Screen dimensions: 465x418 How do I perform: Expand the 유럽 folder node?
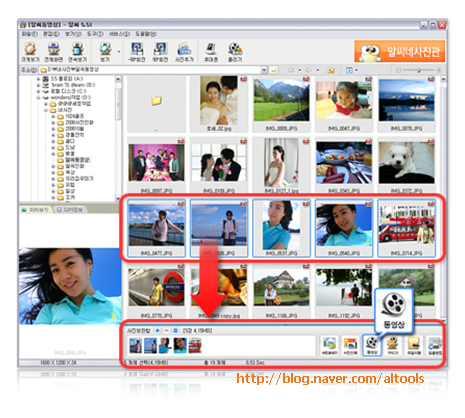click(x=53, y=185)
